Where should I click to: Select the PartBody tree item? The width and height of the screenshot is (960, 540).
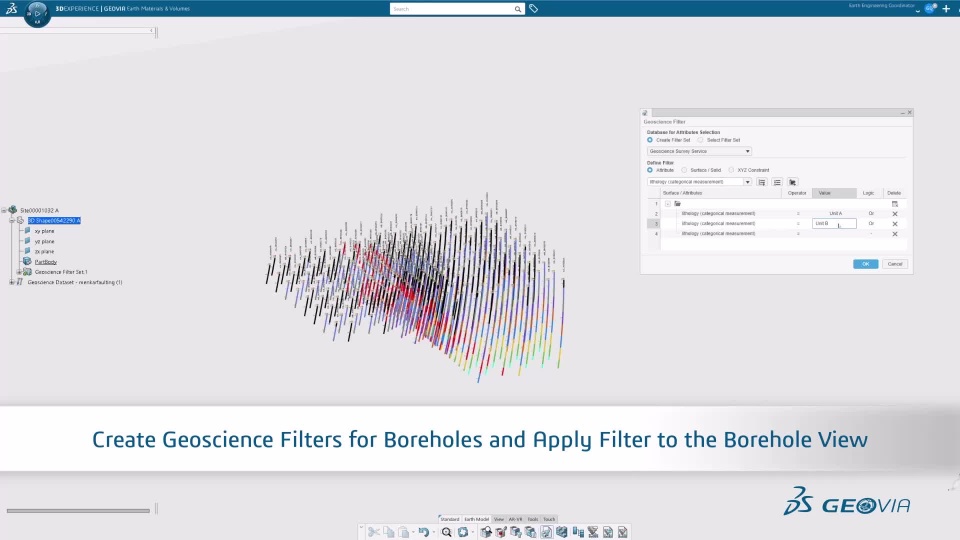pos(45,262)
